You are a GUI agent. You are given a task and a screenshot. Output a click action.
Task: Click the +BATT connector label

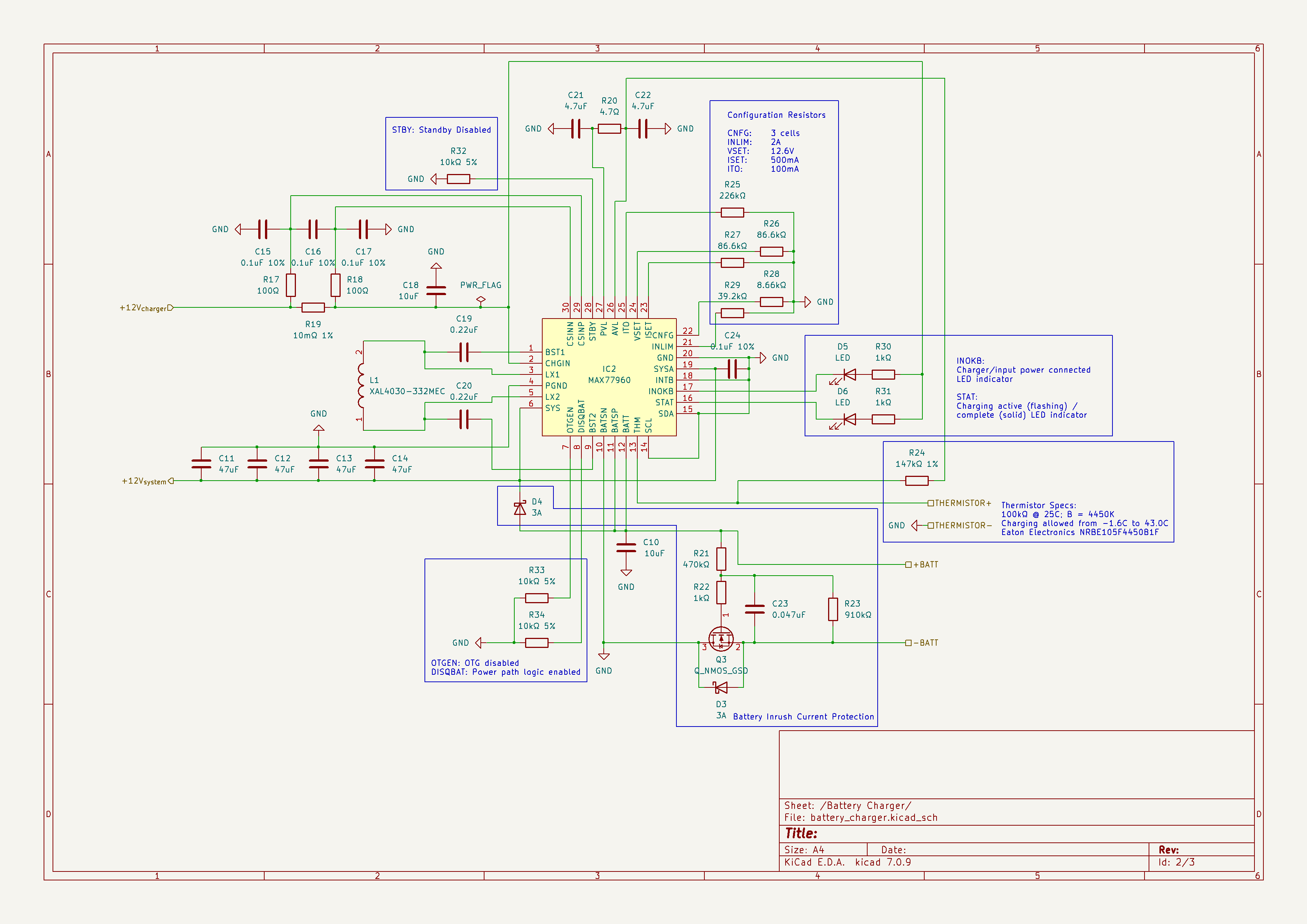click(922, 564)
